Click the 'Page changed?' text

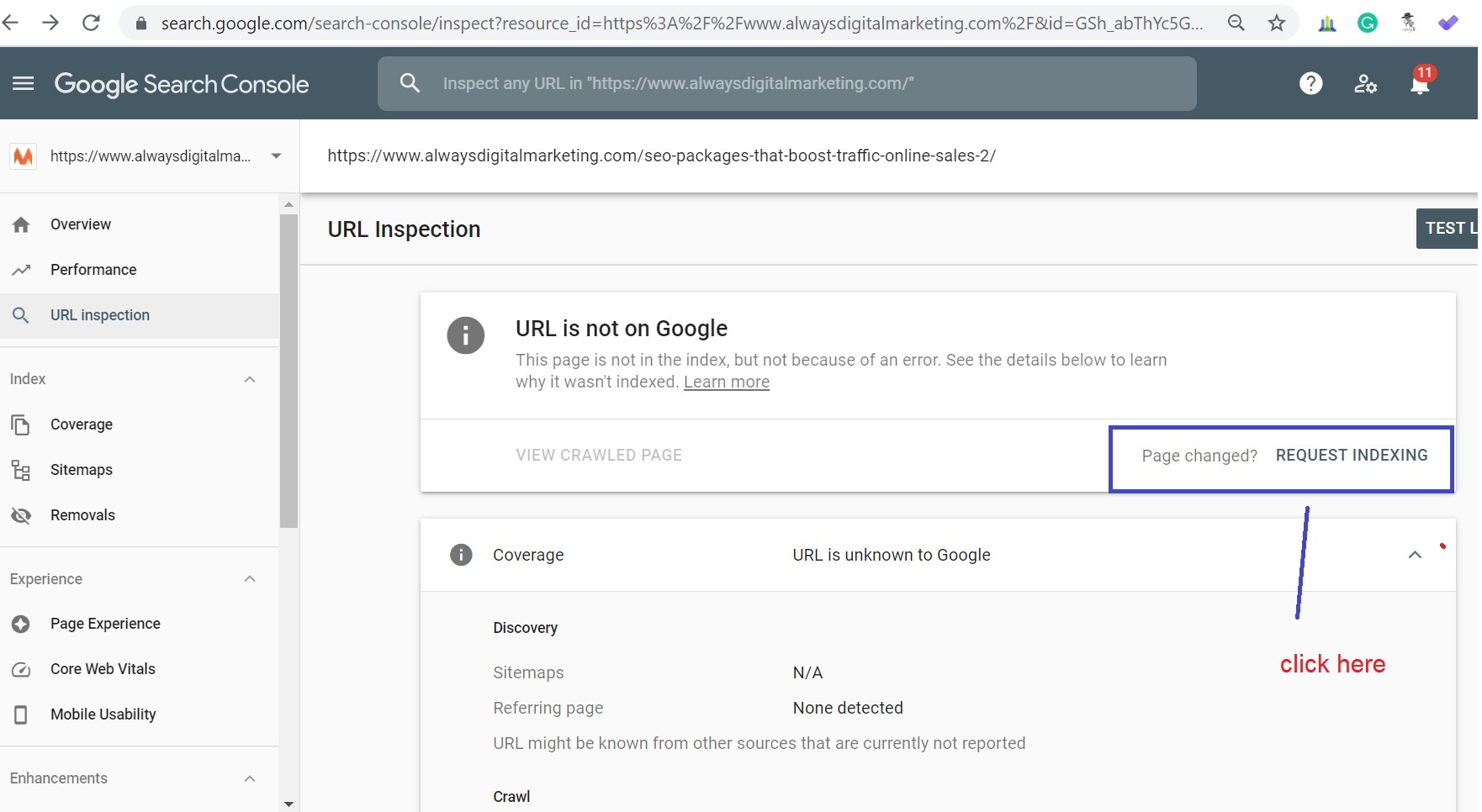click(1199, 456)
